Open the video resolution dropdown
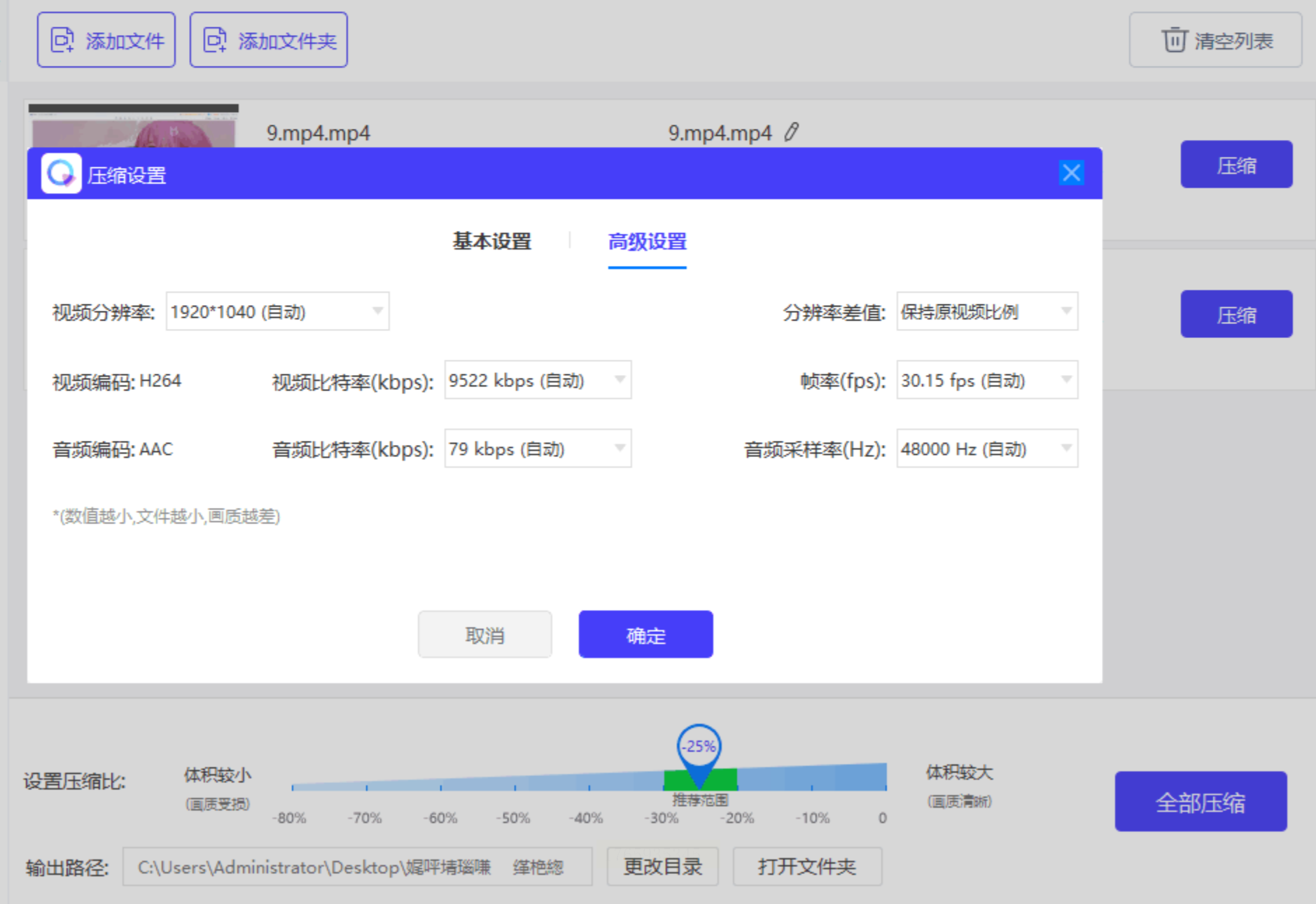Screen dimensions: 1316x904 click(277, 311)
